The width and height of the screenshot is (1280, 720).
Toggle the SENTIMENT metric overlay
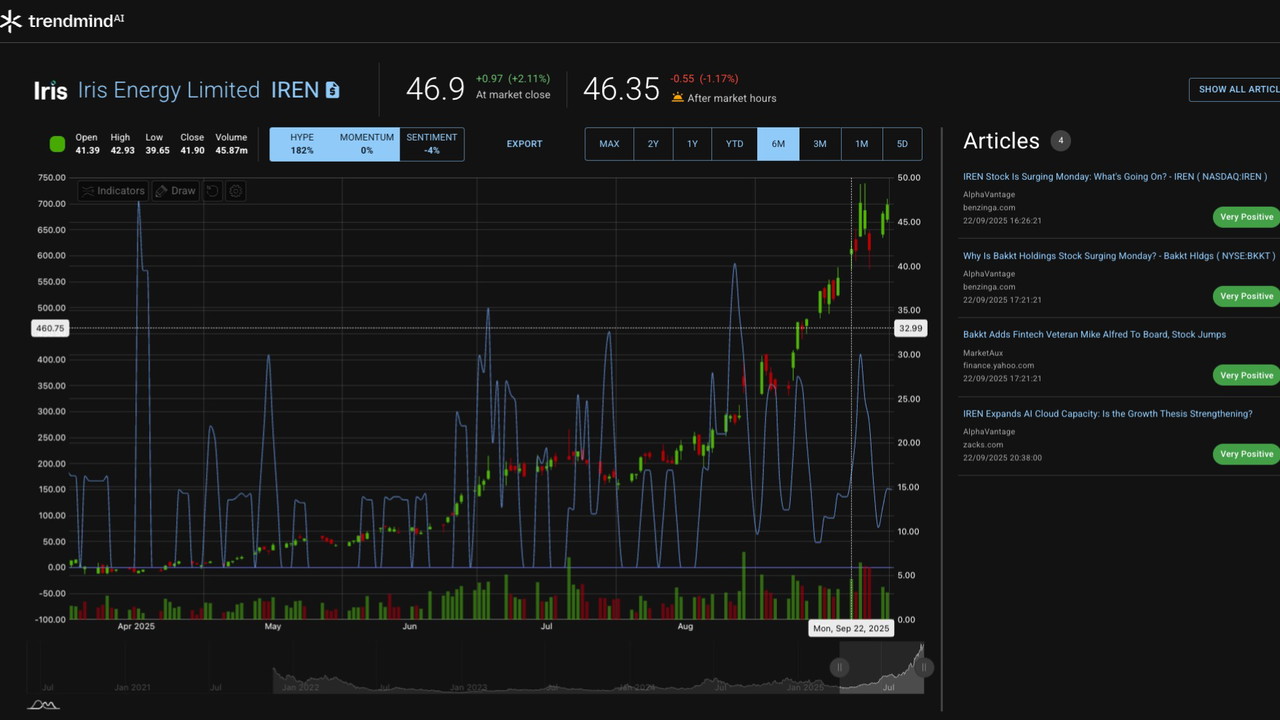432,144
